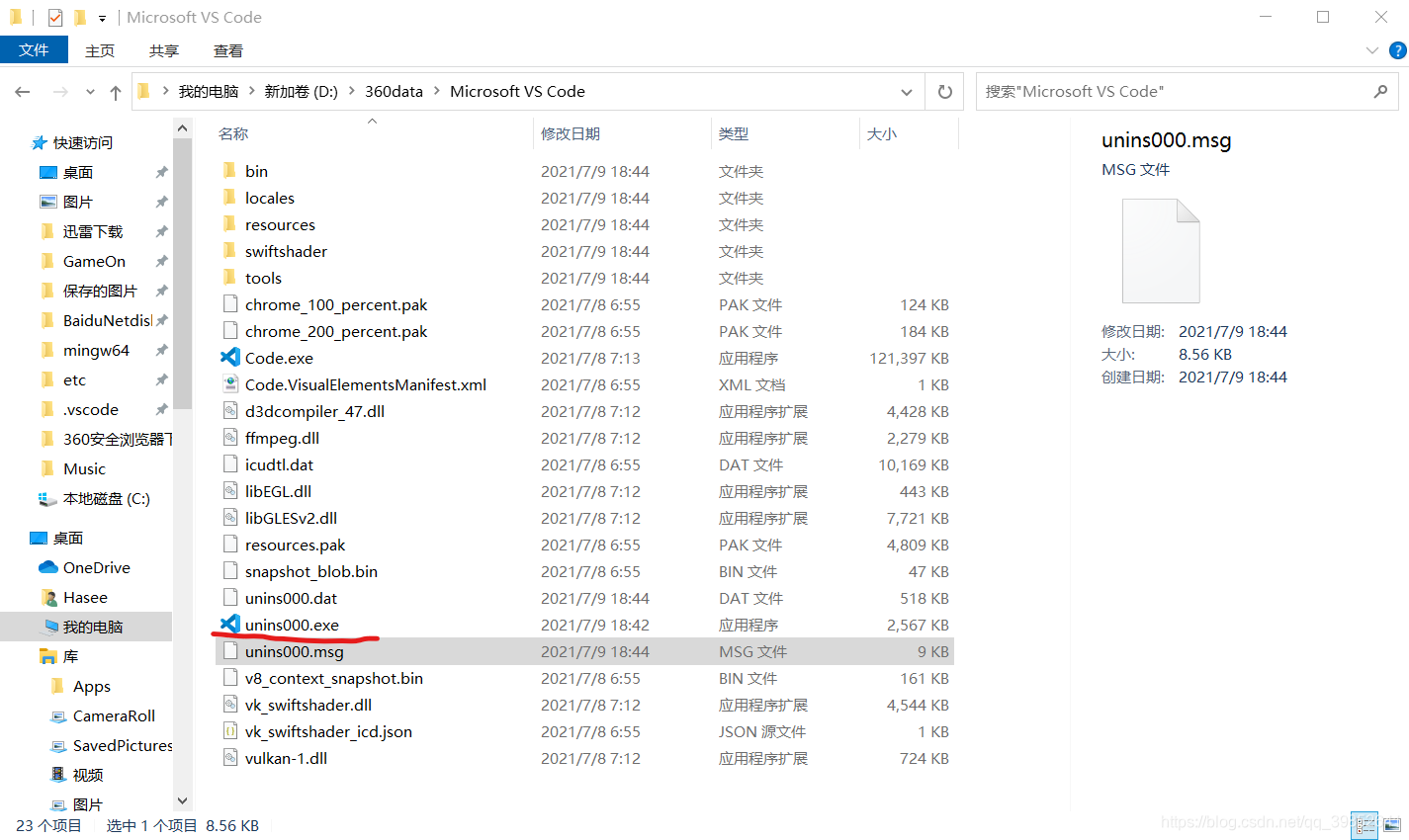Screen dimensions: 1409x840
Task: Select the resources.pak file name
Action: pos(295,545)
